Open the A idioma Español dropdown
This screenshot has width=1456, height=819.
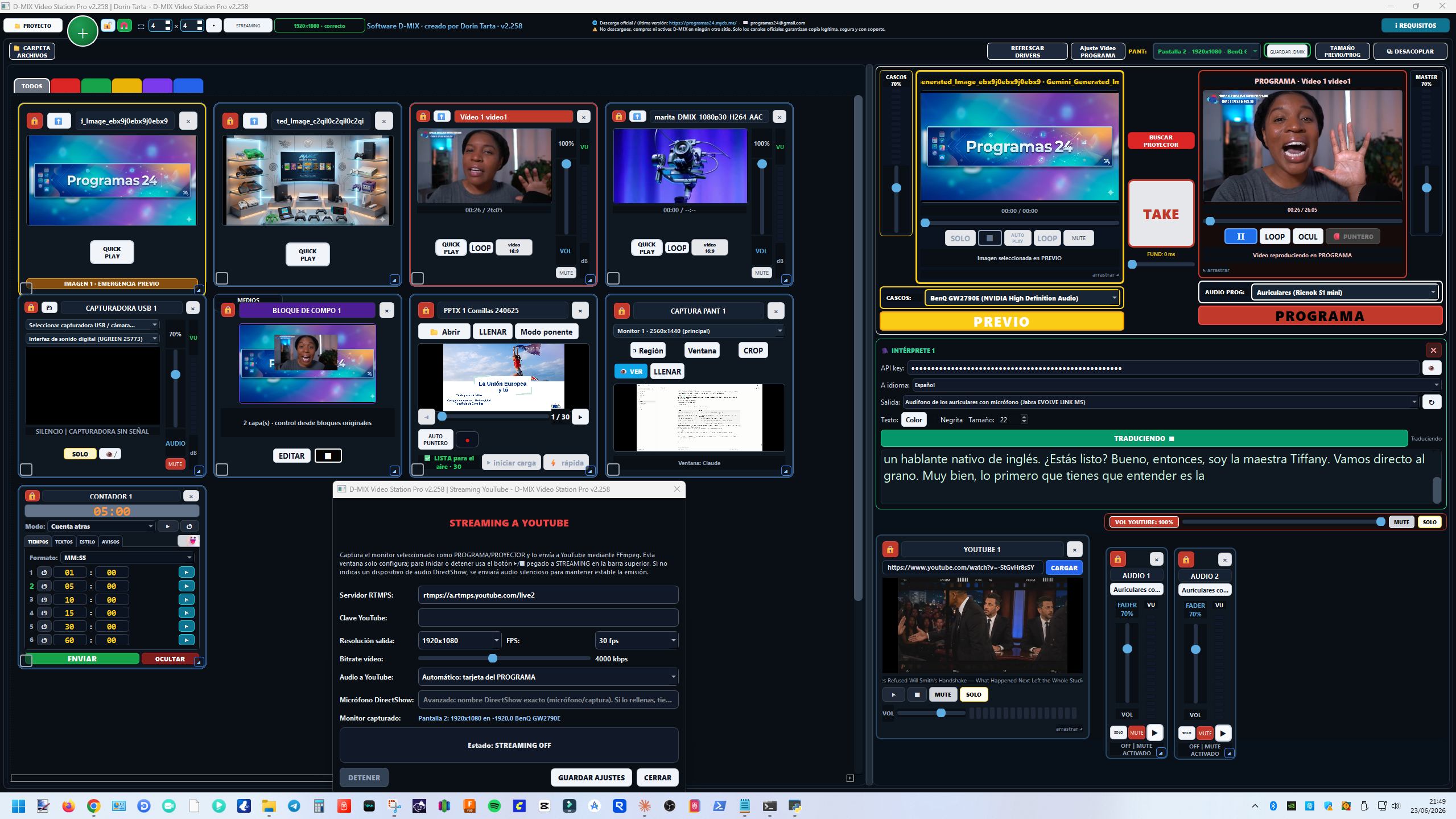(1176, 385)
